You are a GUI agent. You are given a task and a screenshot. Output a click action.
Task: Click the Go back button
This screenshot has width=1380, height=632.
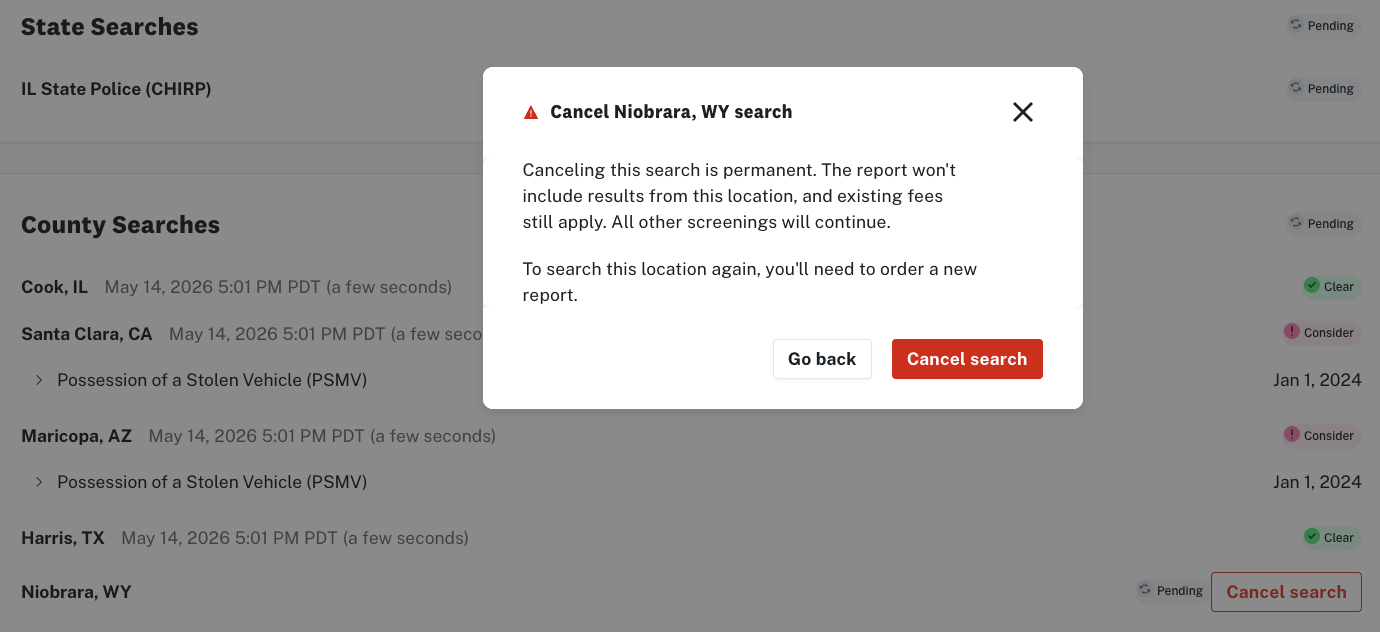pos(822,359)
